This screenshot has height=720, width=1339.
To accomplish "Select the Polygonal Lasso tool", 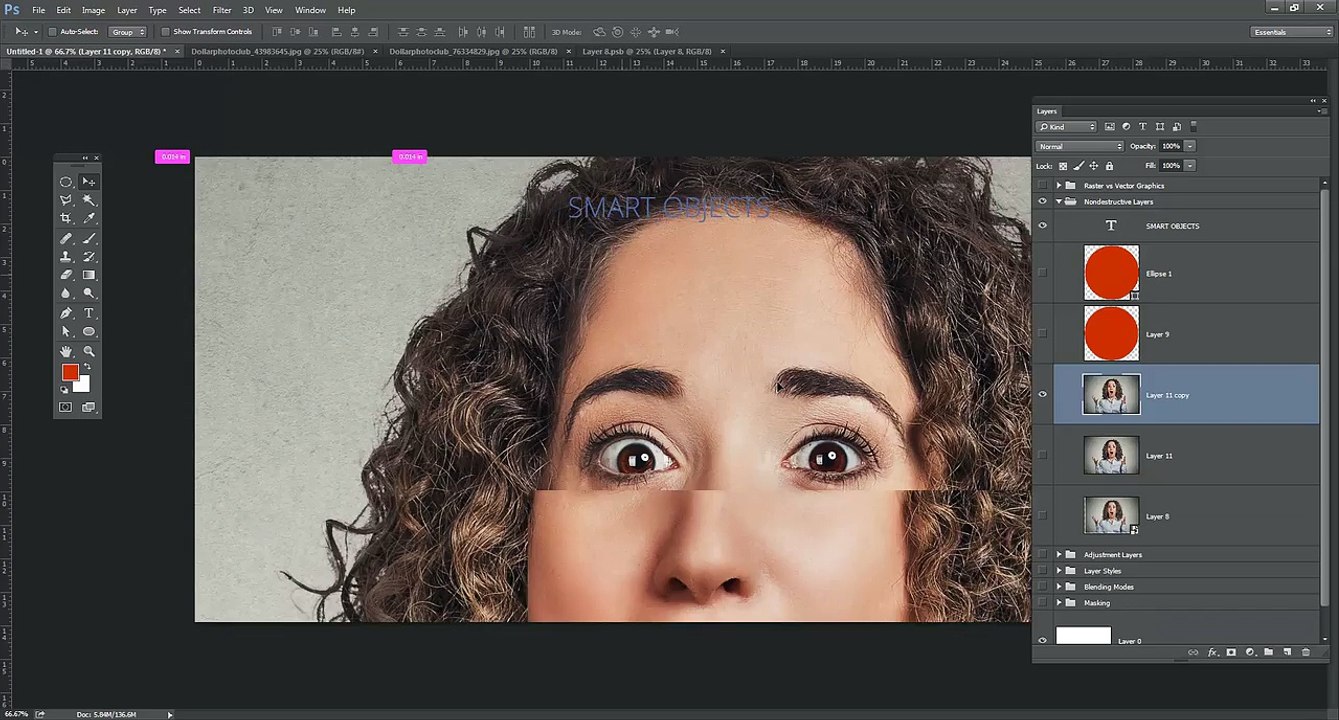I will click(x=66, y=200).
